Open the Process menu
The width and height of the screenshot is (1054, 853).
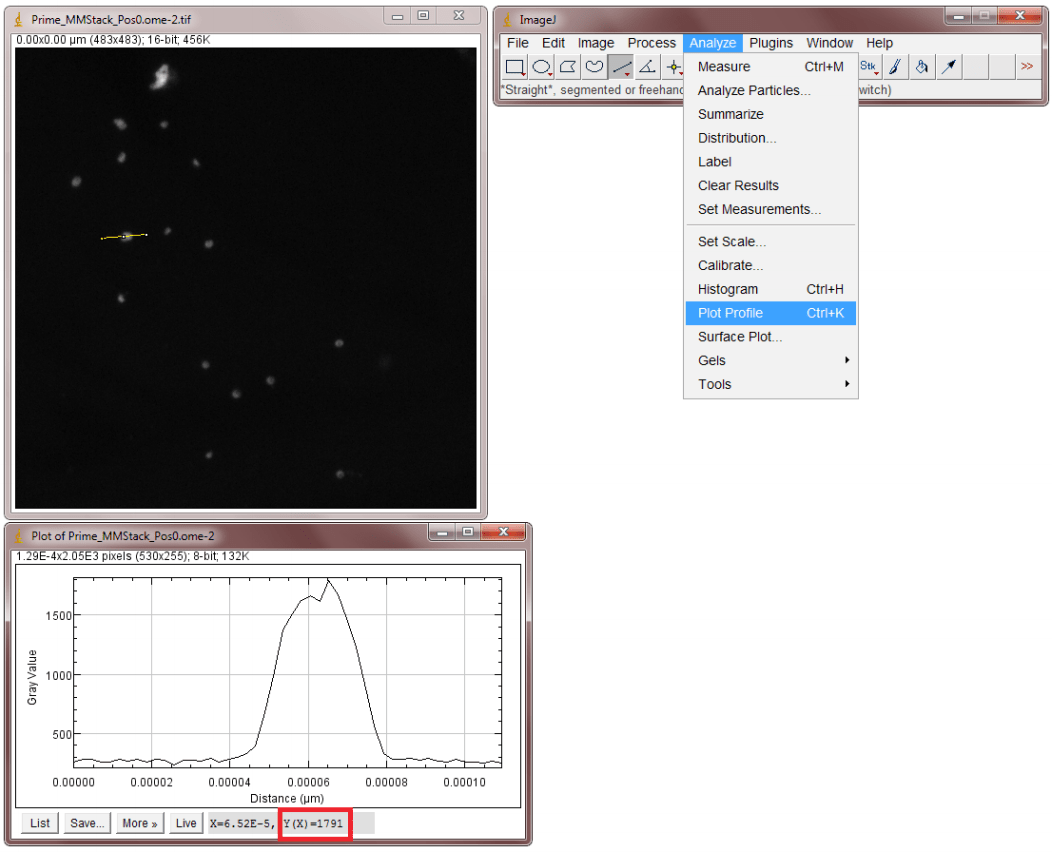(651, 43)
